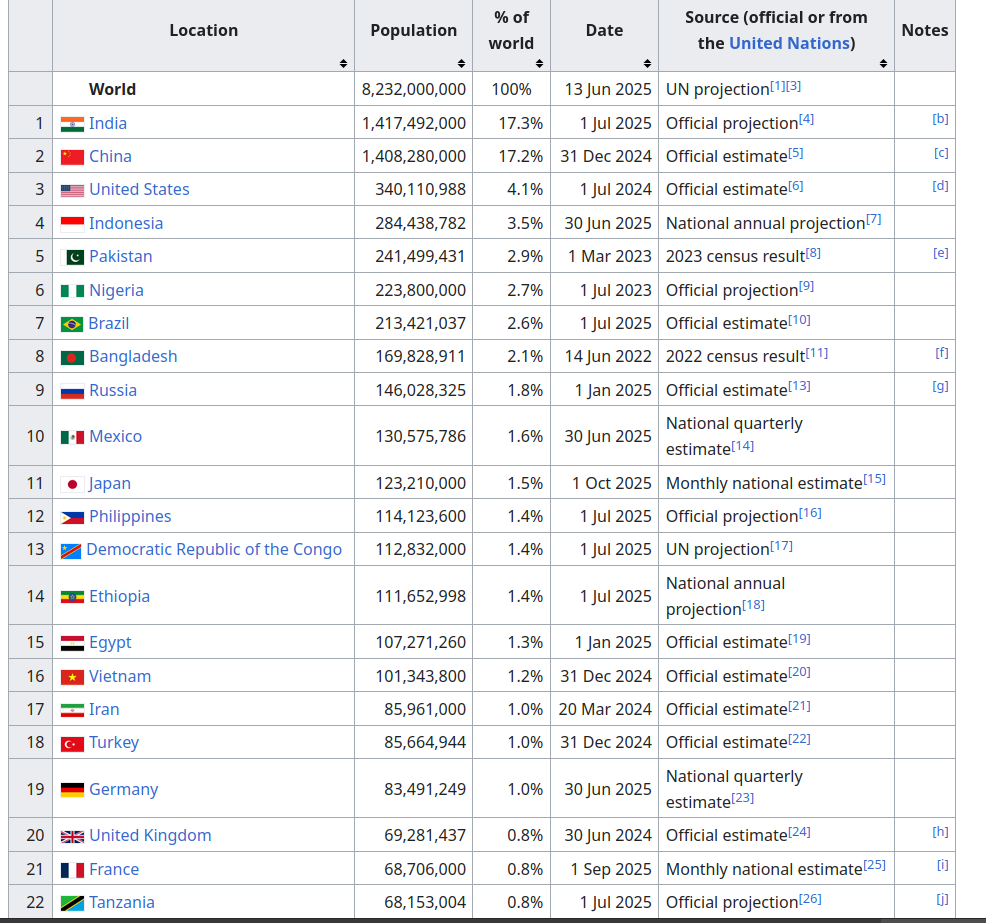Click the United States flag icon

(72, 191)
